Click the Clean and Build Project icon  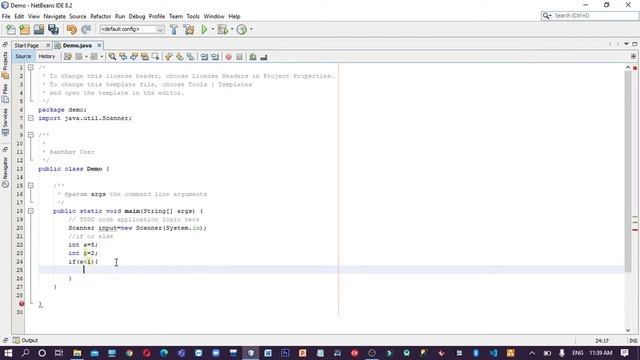pyautogui.click(x=189, y=29)
